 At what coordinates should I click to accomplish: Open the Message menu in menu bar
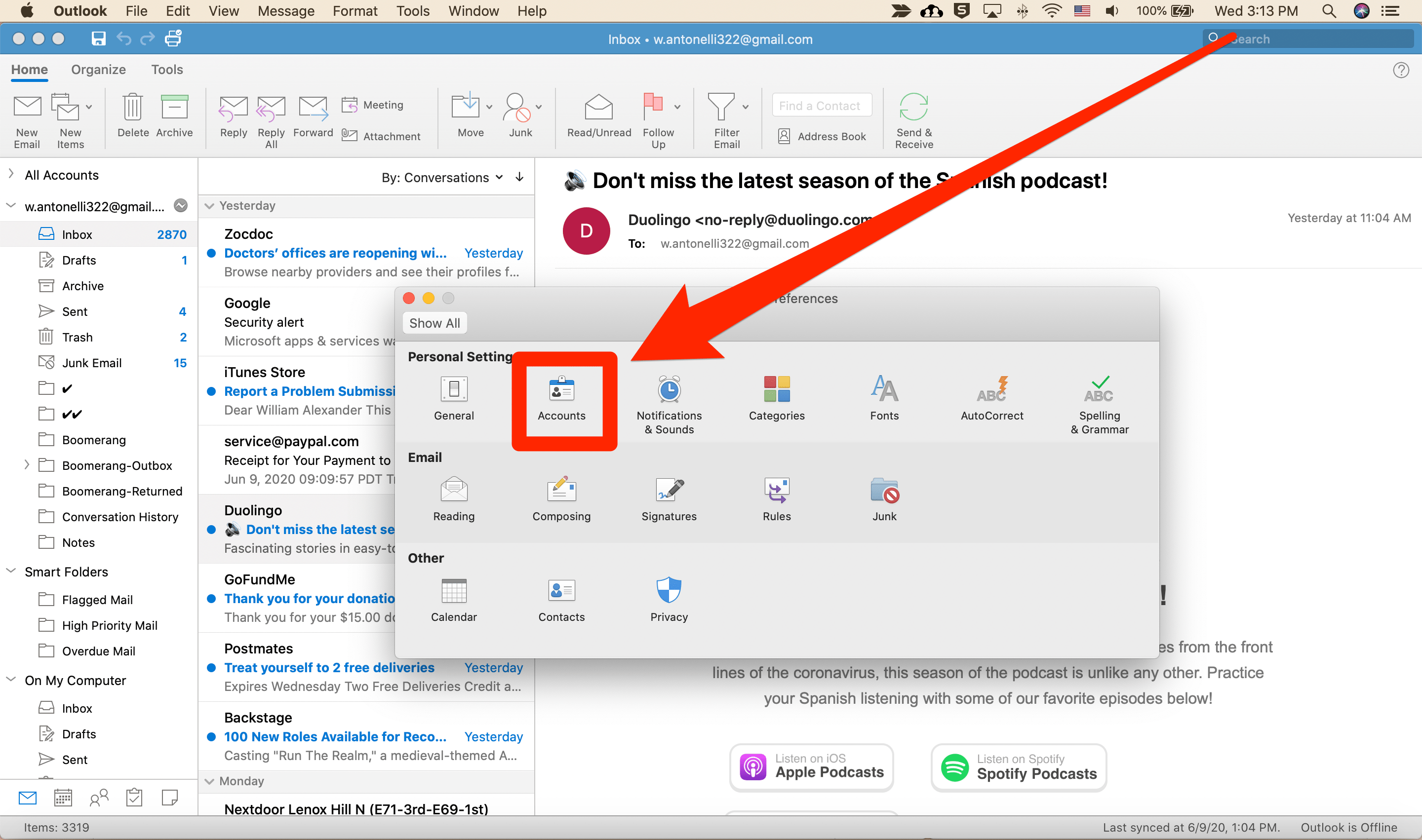tap(285, 11)
